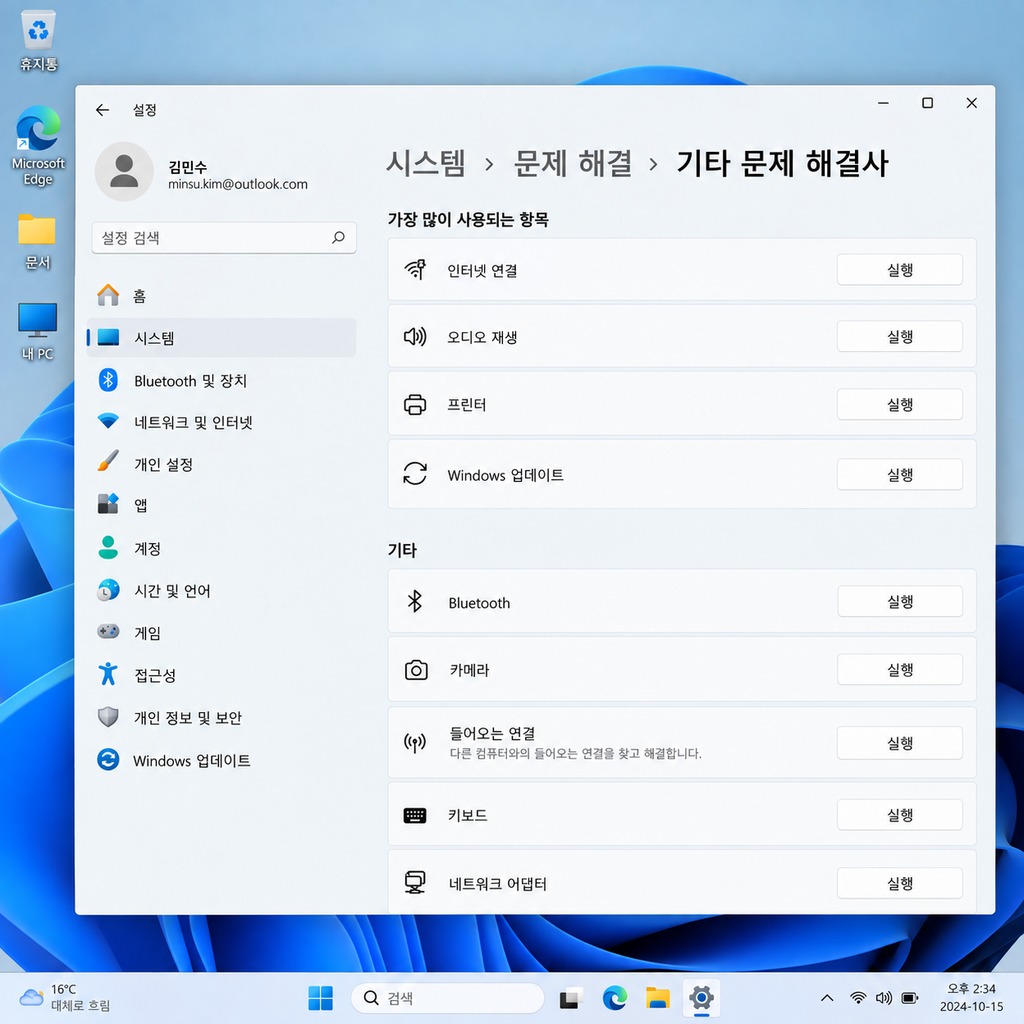The image size is (1024, 1024).
Task: Open 개인 설정 page
Action: [221, 464]
